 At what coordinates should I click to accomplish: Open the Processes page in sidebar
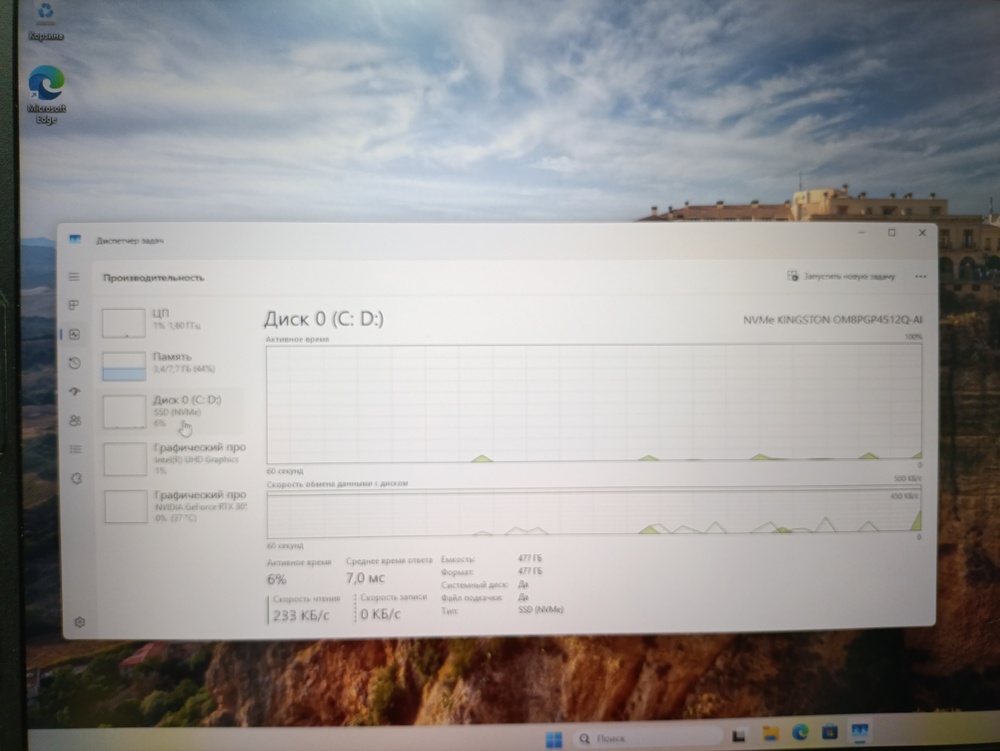click(x=74, y=305)
